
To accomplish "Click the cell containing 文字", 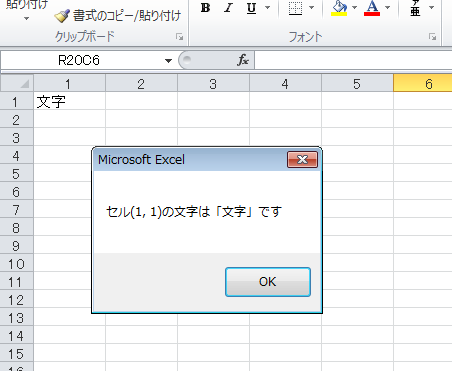I will [69, 101].
